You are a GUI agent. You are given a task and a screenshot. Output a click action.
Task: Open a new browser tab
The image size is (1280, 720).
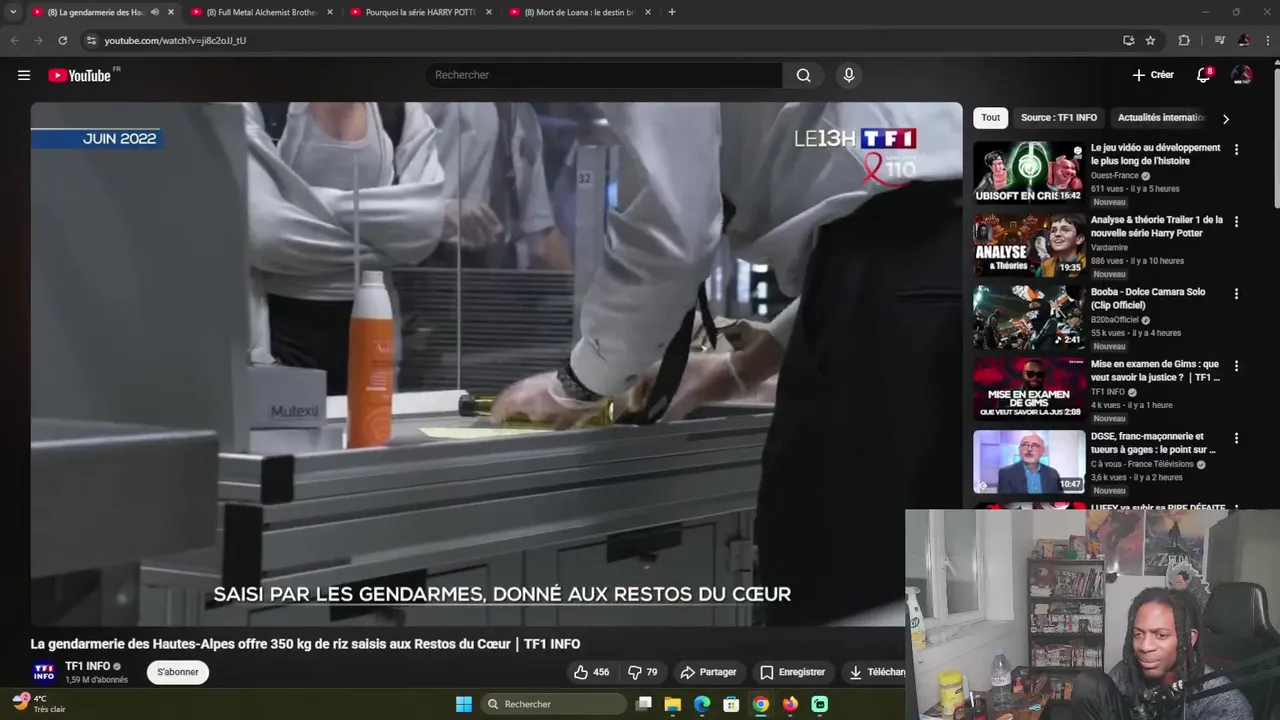672,12
